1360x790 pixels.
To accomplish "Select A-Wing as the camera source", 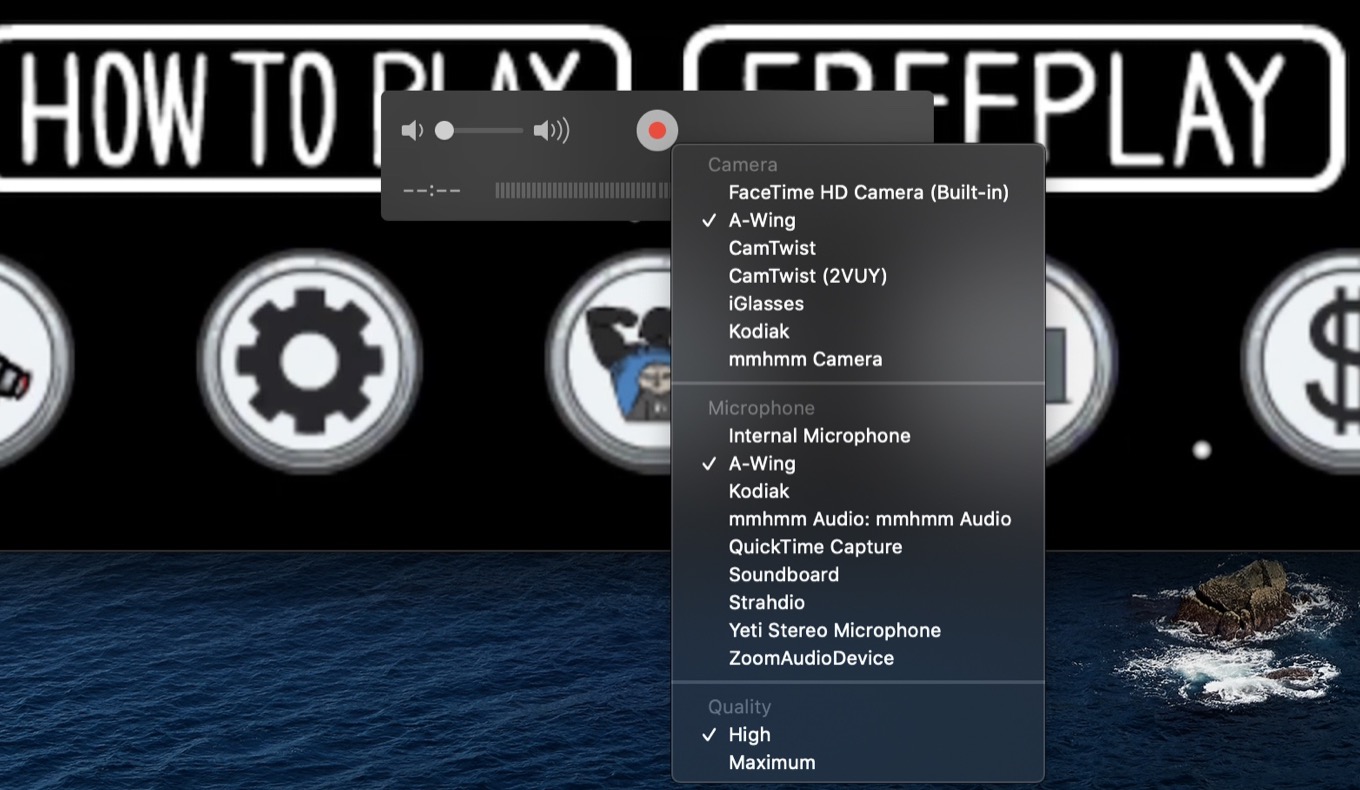I will tap(760, 219).
